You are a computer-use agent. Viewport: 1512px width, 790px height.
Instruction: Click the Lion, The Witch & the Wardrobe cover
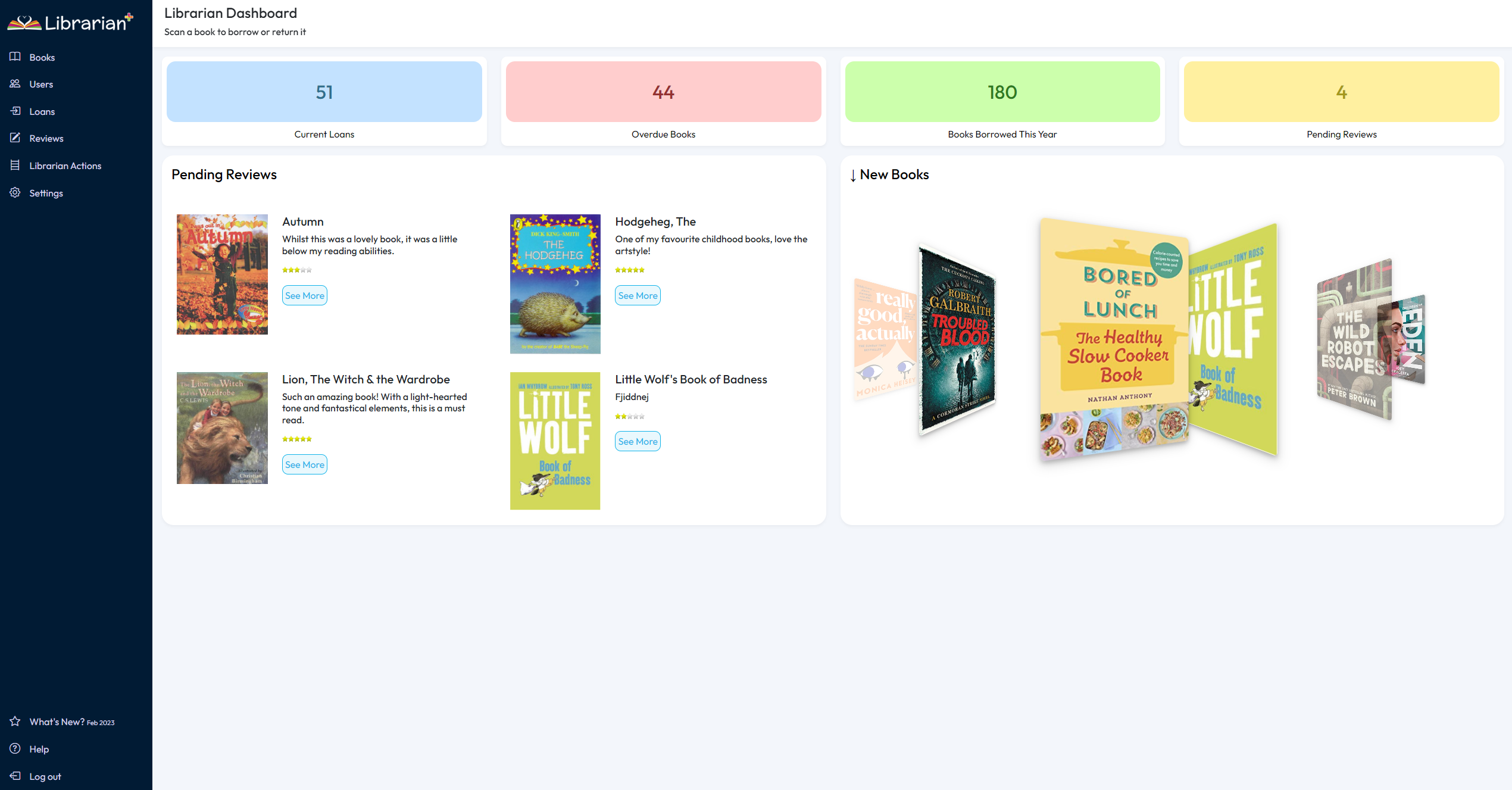click(221, 428)
